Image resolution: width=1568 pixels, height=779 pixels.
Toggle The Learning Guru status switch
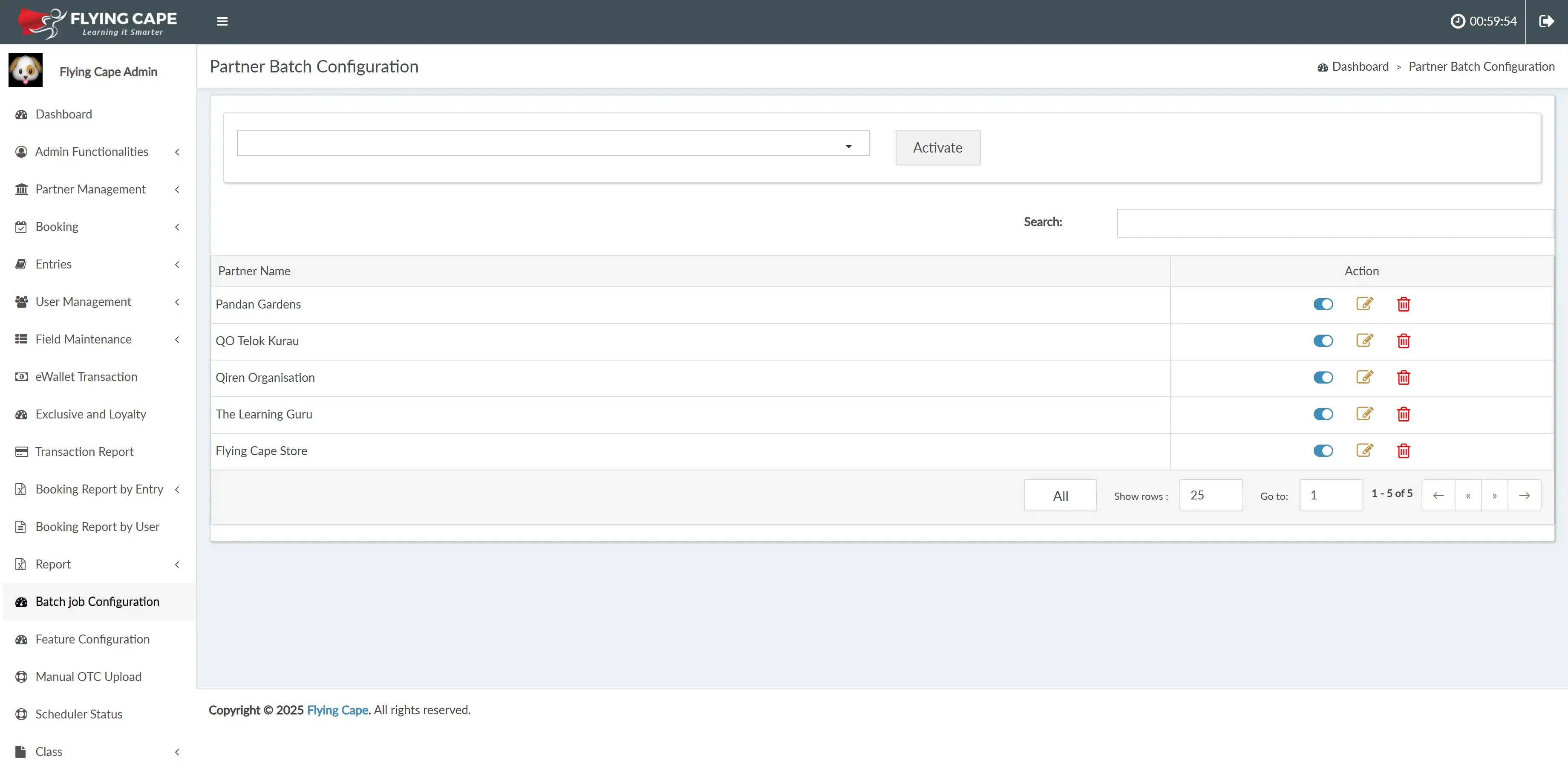point(1323,414)
